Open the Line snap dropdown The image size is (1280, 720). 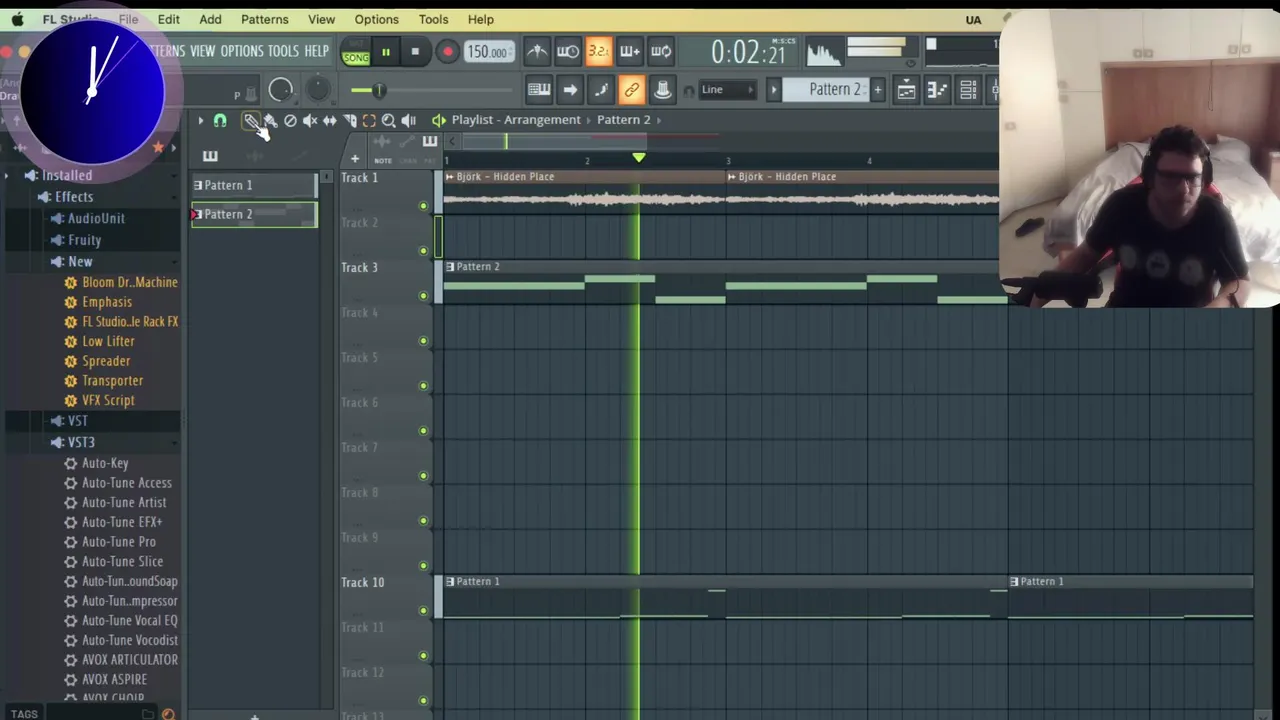[727, 90]
